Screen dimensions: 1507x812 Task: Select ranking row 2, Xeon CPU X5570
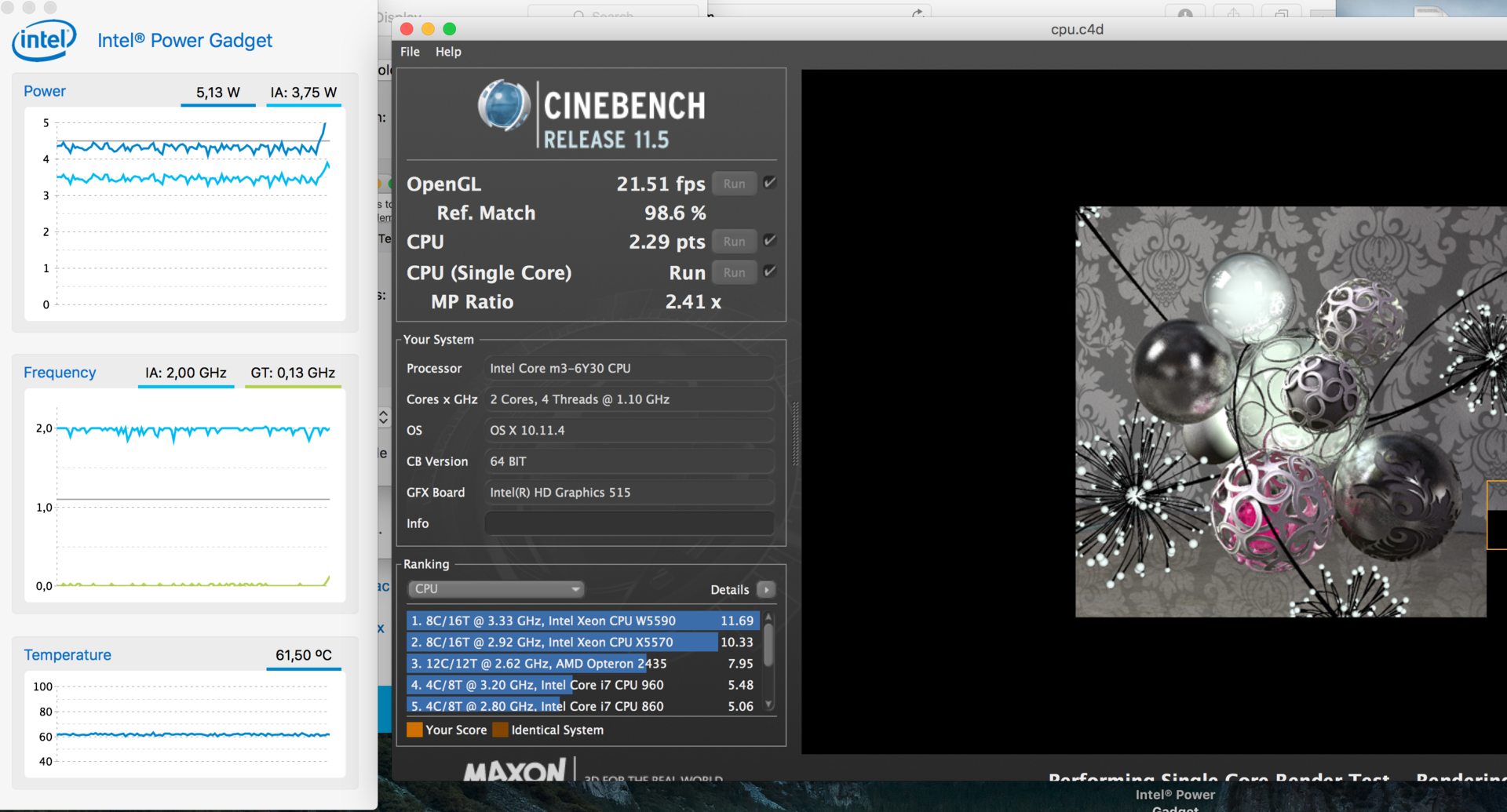[583, 642]
